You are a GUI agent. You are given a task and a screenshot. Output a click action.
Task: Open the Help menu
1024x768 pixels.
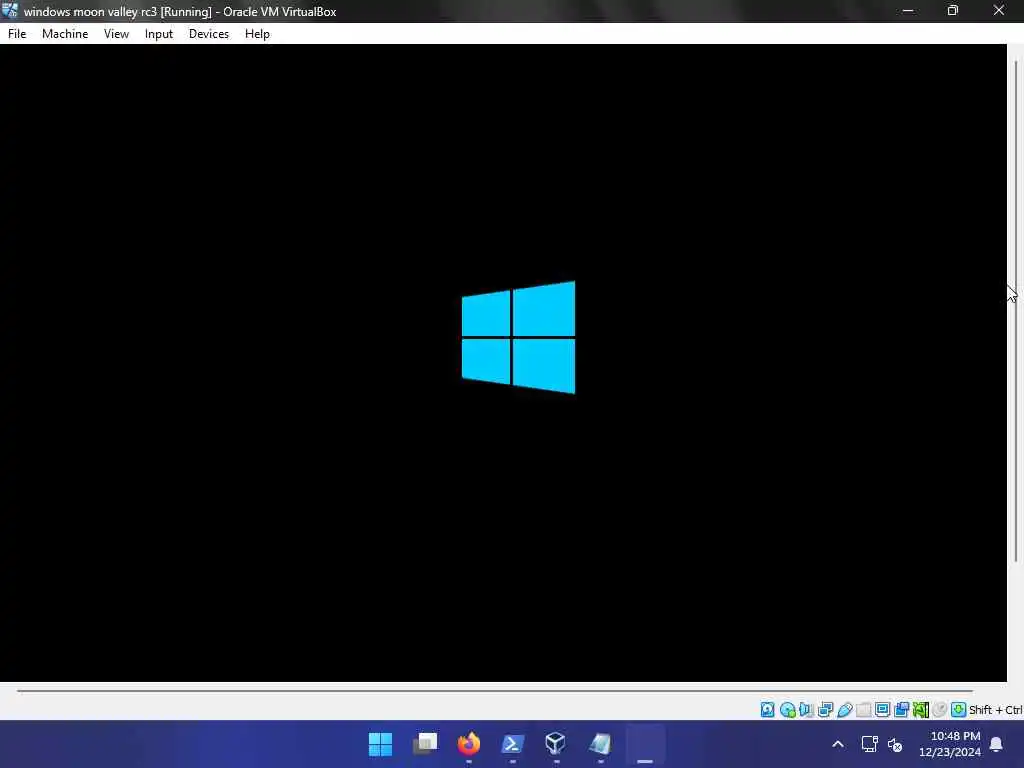tap(257, 34)
